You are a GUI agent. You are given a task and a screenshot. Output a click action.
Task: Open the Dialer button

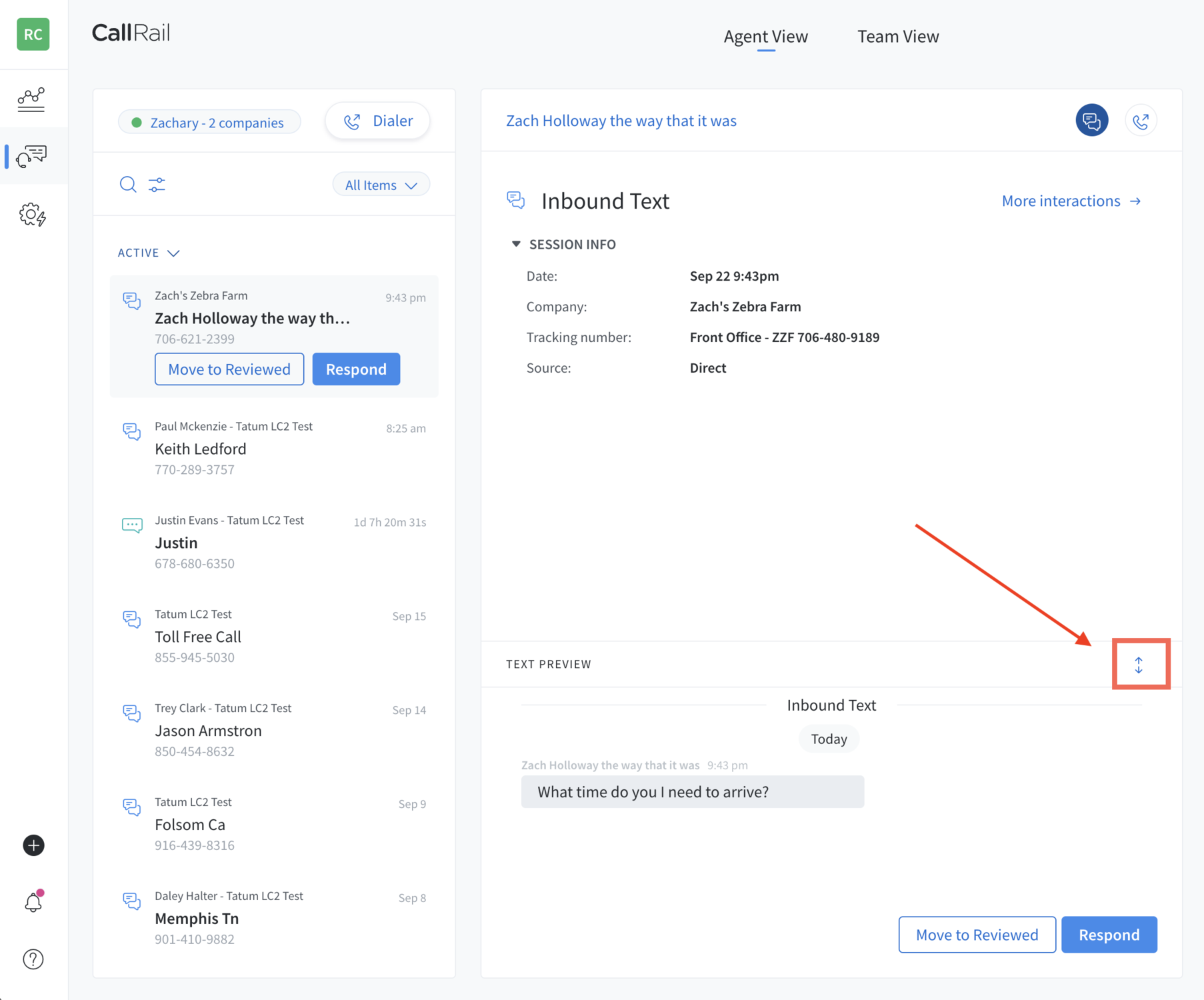pos(377,121)
